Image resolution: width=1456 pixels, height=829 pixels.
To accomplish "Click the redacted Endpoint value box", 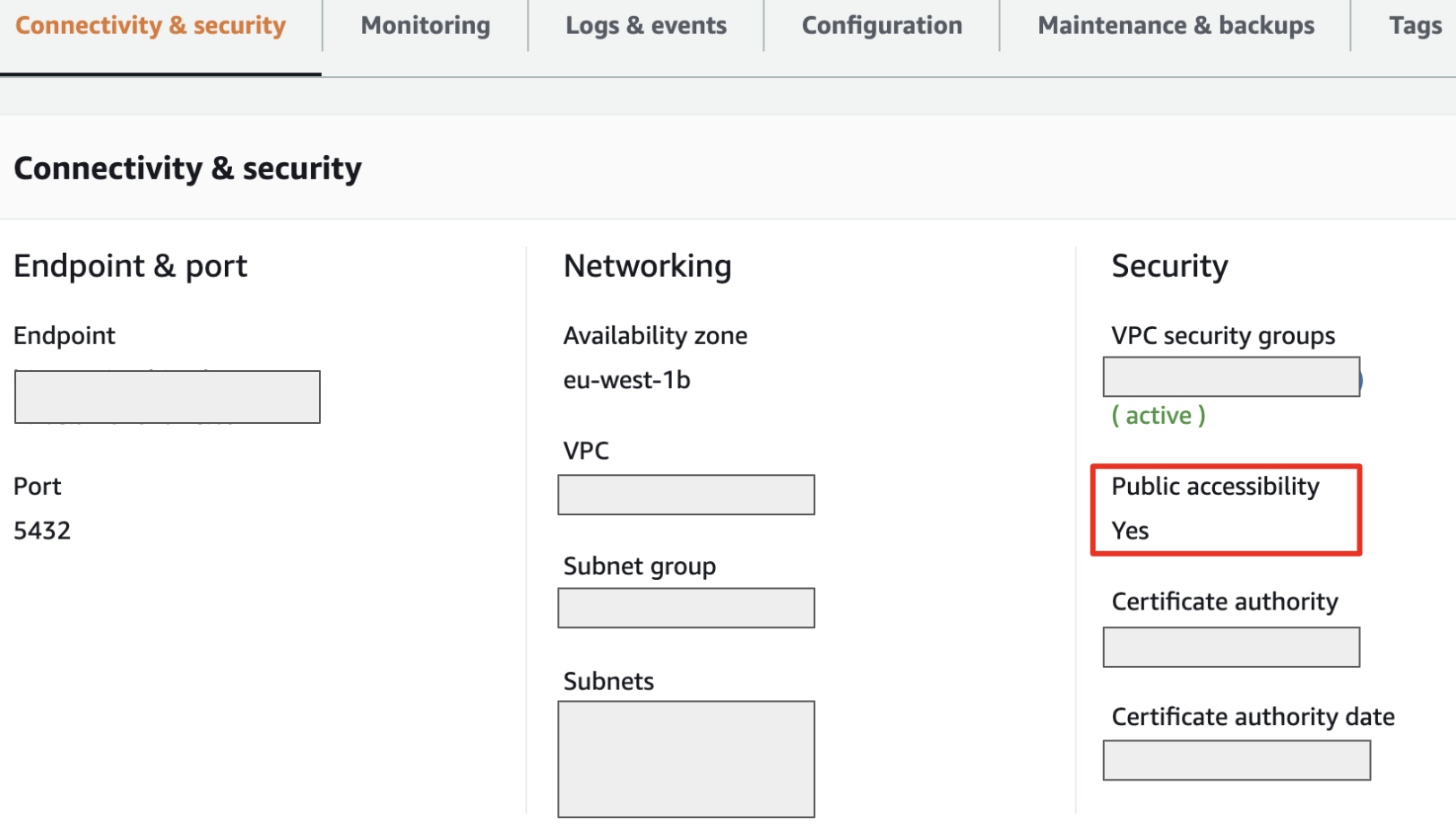I will coord(168,397).
